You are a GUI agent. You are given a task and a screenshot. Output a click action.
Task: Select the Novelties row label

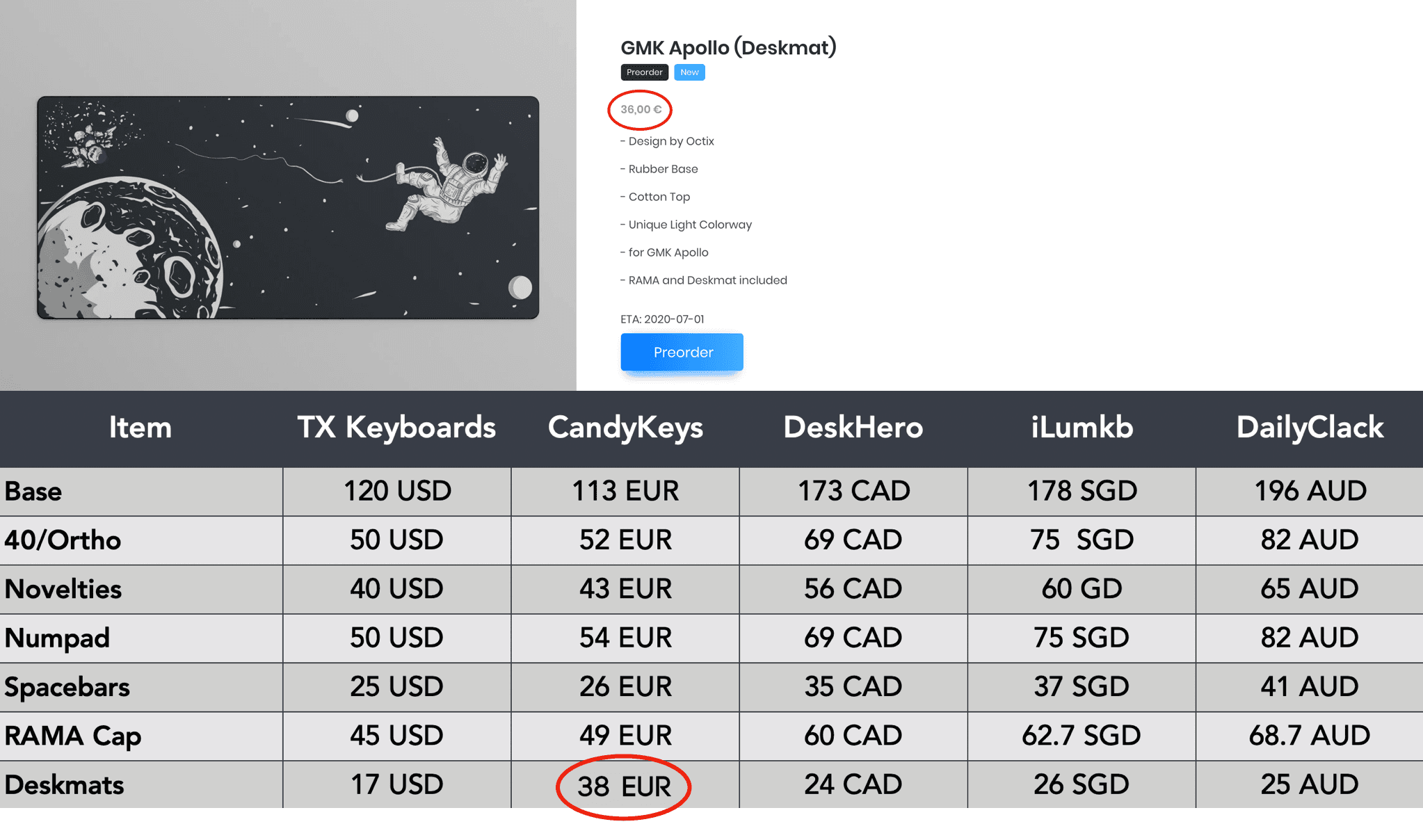(x=63, y=589)
